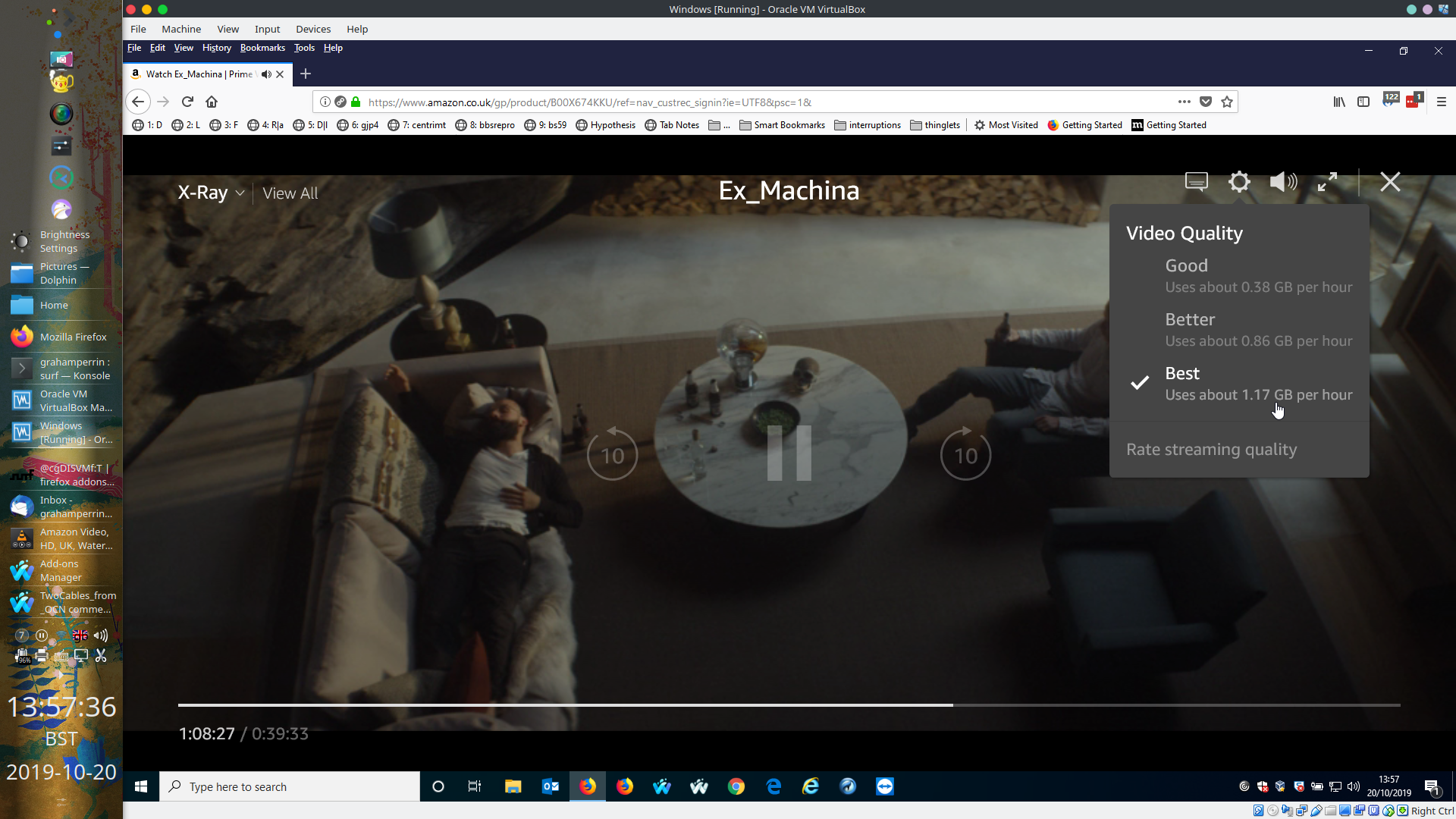Mute the Ex_Machina browser tab audio
Viewport: 1456px width, 819px height.
click(266, 74)
